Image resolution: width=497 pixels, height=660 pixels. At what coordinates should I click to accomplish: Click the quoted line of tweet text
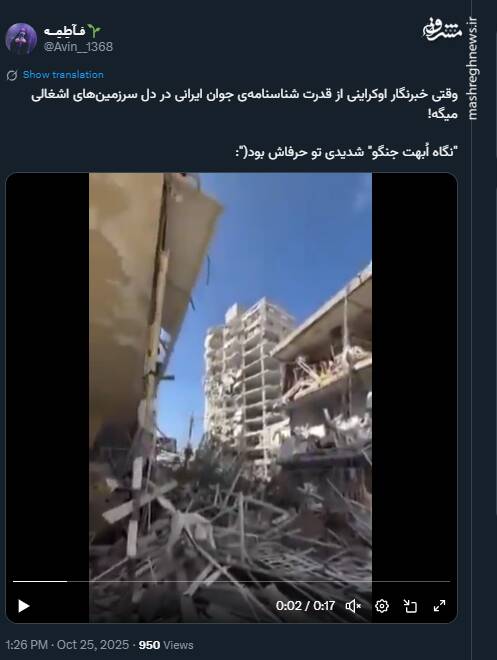346,152
